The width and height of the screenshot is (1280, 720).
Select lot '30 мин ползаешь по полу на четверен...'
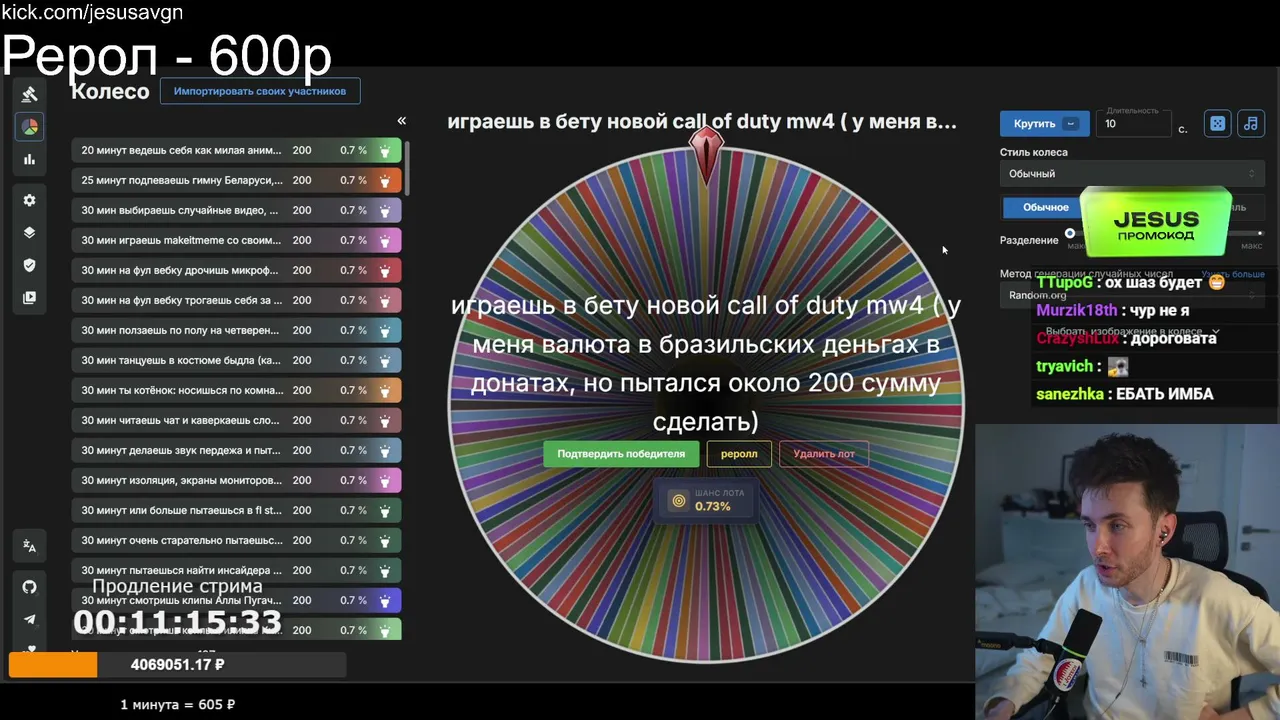pyautogui.click(x=236, y=331)
